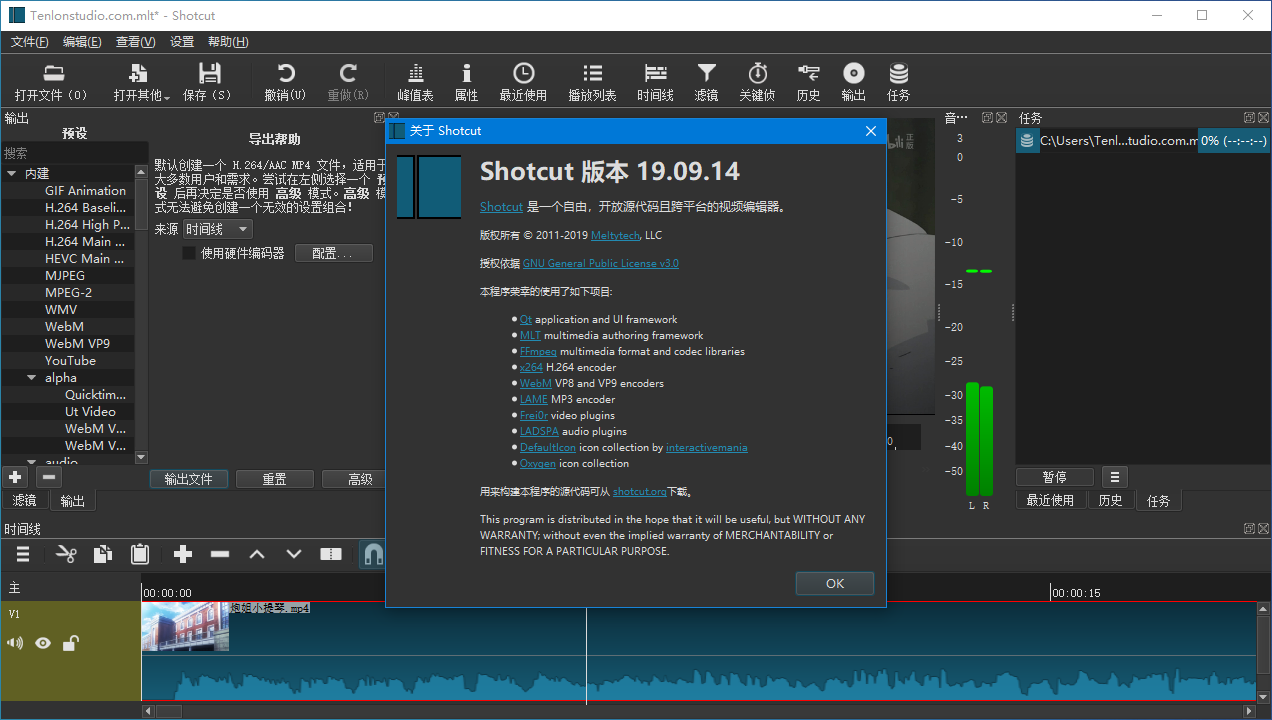Viewport: 1272px width, 720px height.
Task: Click the export disc icon
Action: coord(853,73)
